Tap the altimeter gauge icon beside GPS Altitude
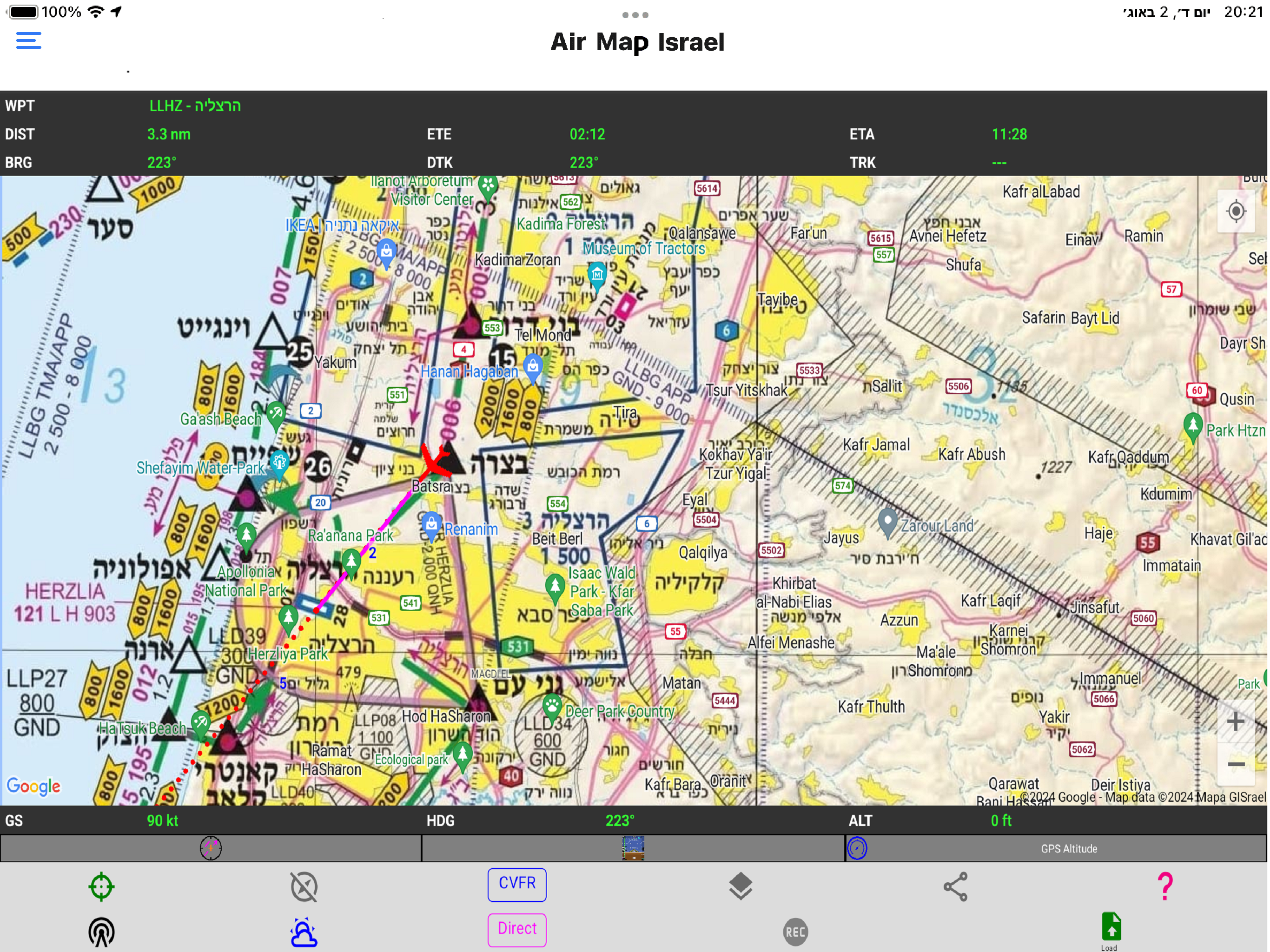This screenshot has height=952, width=1270. point(857,849)
